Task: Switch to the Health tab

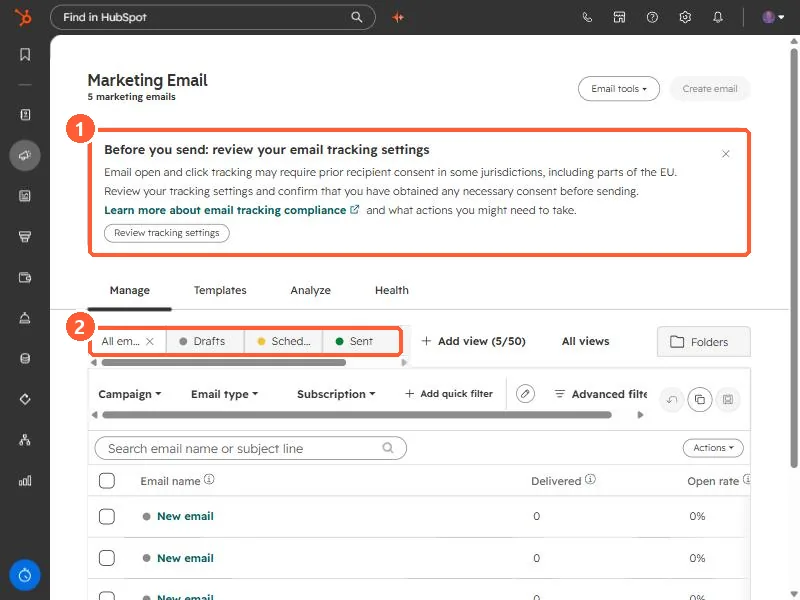Action: coord(392,290)
